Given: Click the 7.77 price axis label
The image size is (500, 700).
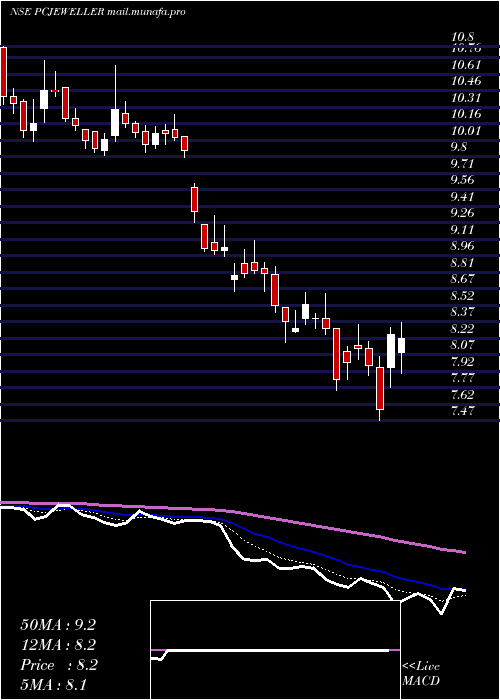Looking at the screenshot, I should (x=462, y=378).
